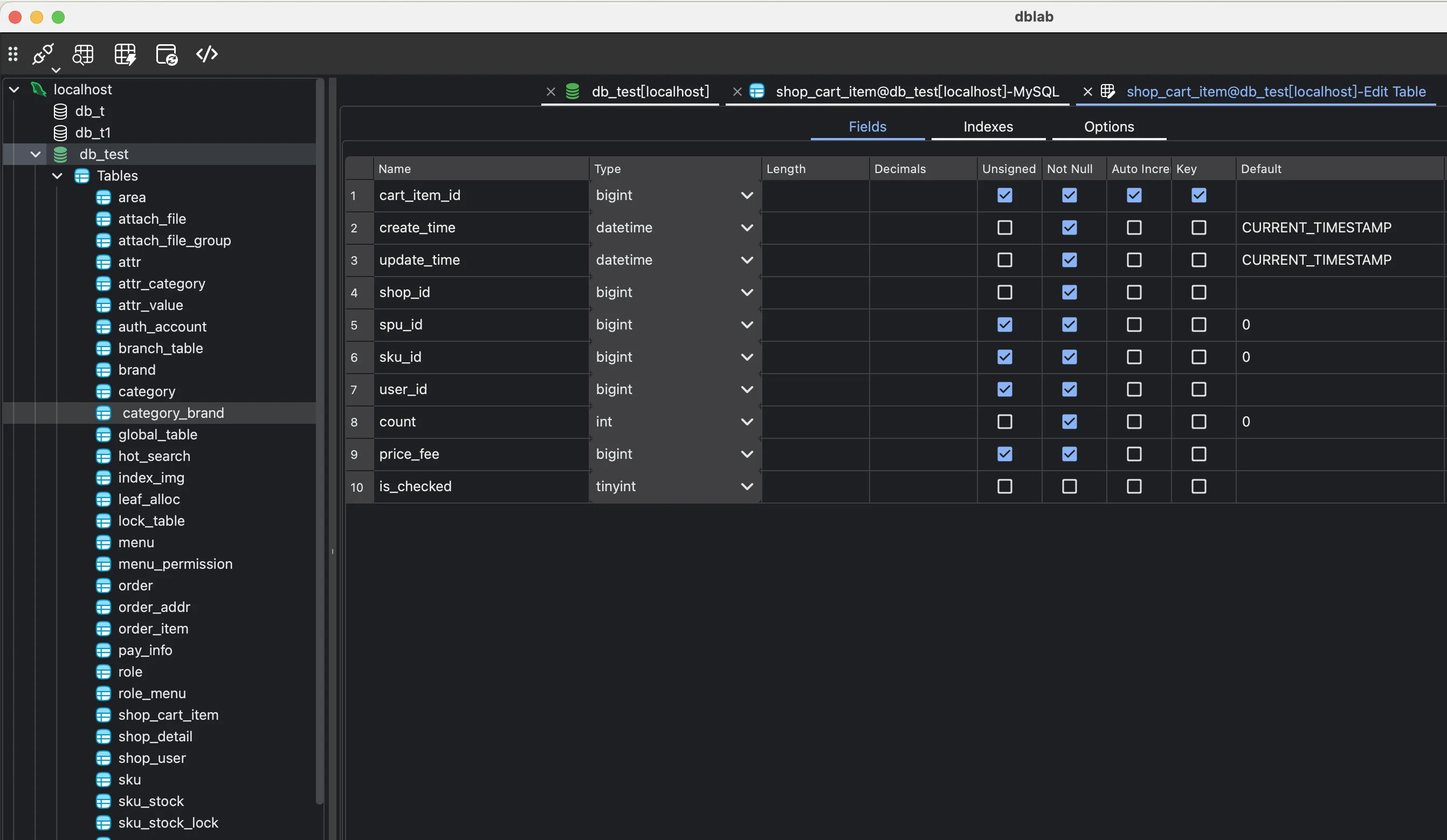Viewport: 1447px width, 840px height.
Task: Select the shop_cart_item table in tree
Action: point(168,715)
